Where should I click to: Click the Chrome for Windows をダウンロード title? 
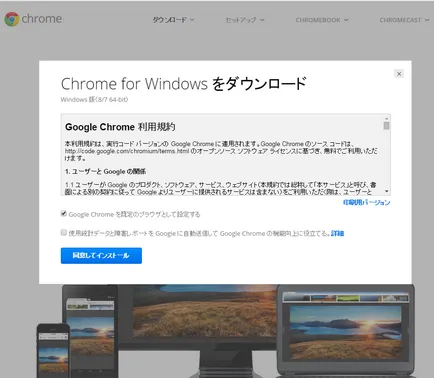183,83
